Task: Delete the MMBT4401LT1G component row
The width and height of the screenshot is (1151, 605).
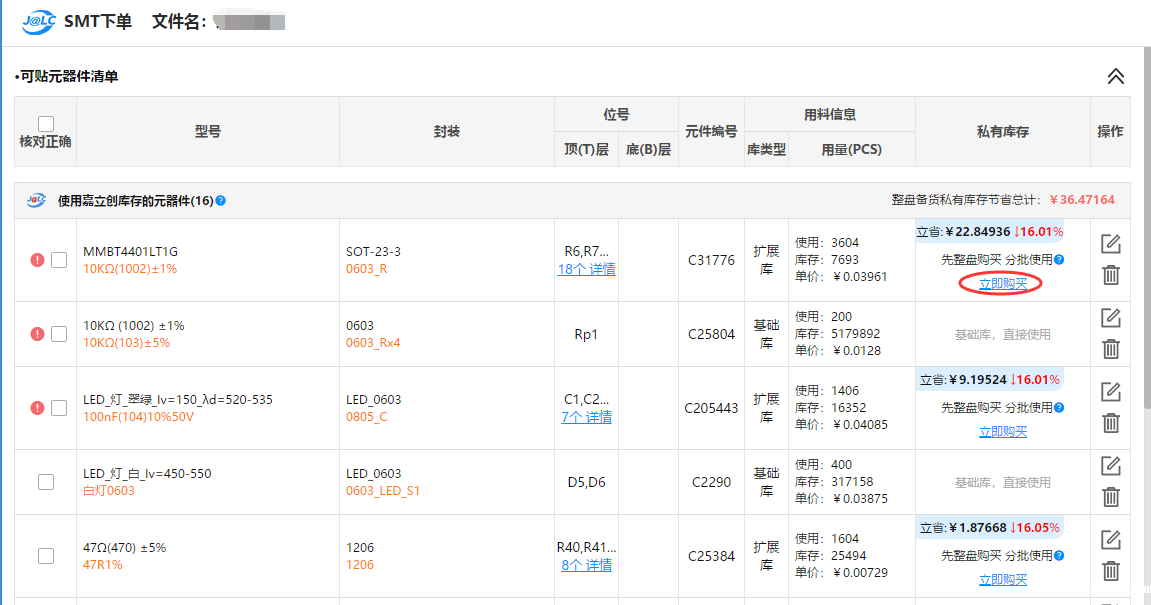Action: tap(1110, 275)
